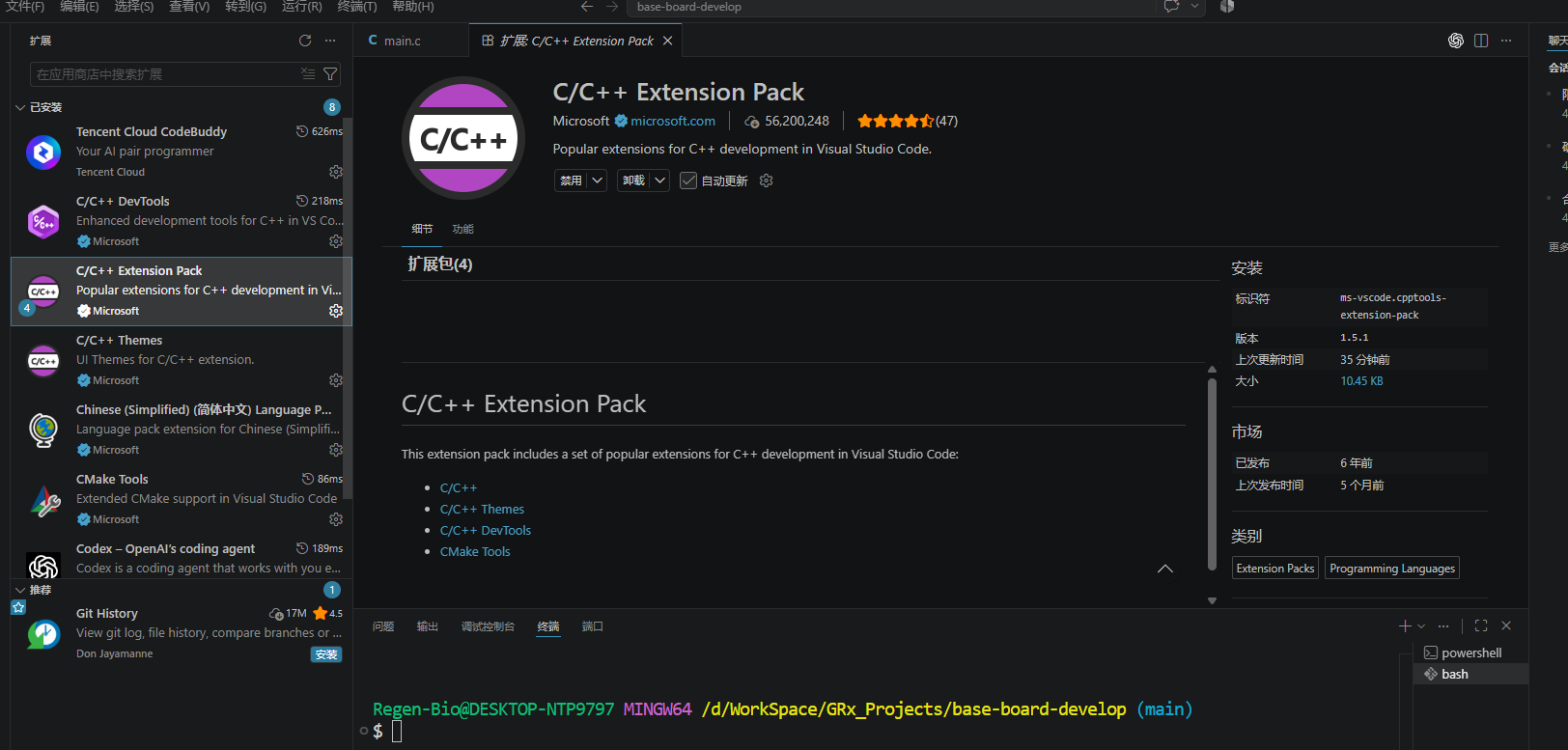Split the editor to the right
Screen dimensions: 1568x750
1481,41
